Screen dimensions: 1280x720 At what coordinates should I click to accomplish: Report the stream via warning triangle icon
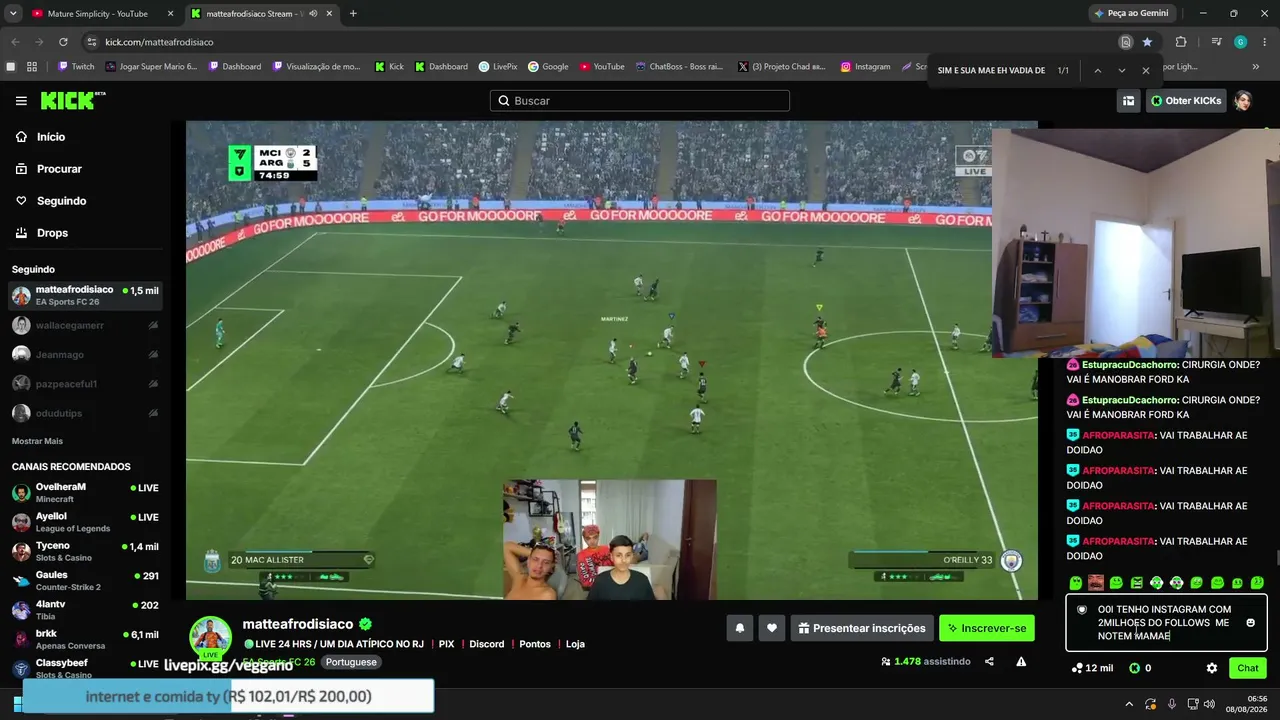tap(1021, 661)
